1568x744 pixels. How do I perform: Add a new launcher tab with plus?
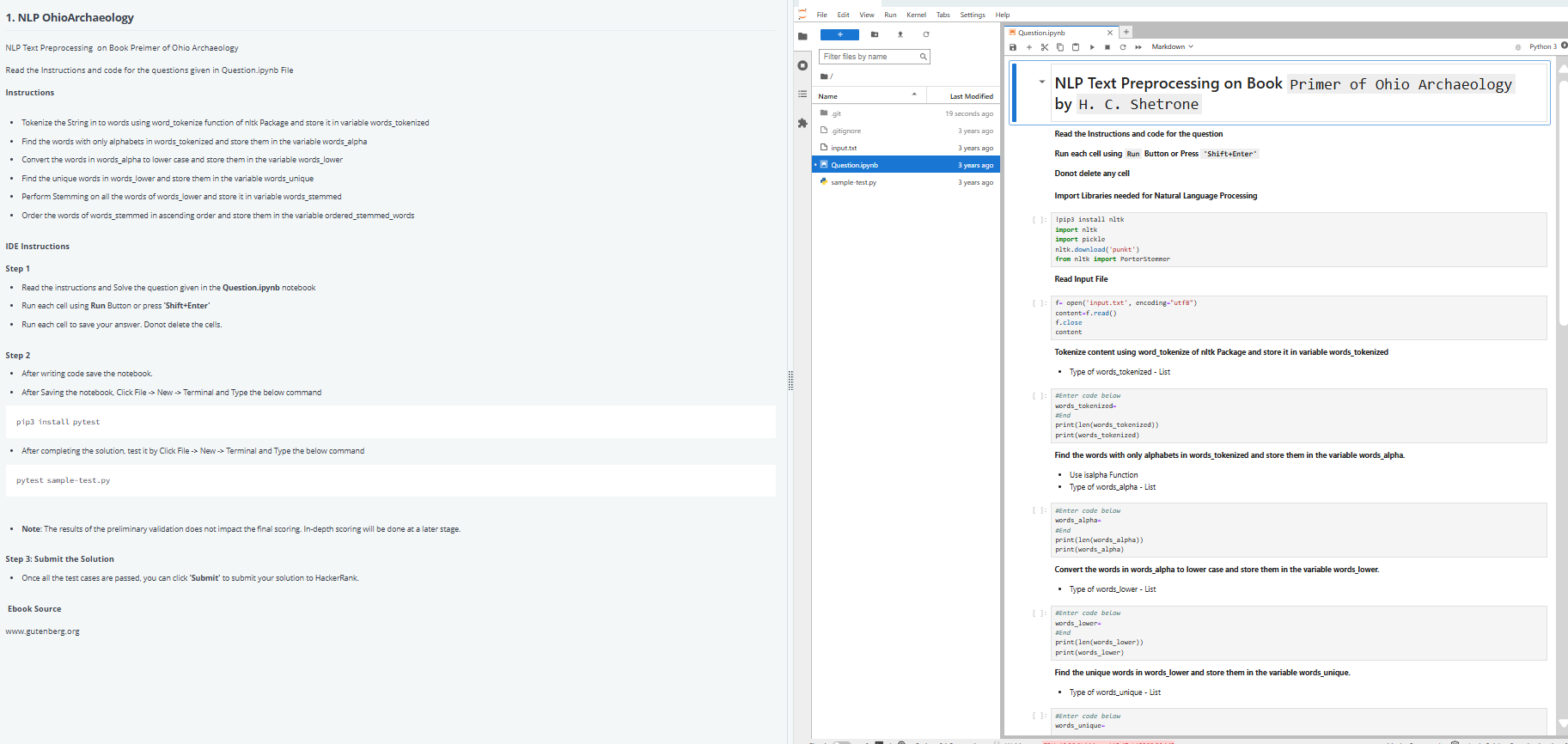click(x=1126, y=32)
